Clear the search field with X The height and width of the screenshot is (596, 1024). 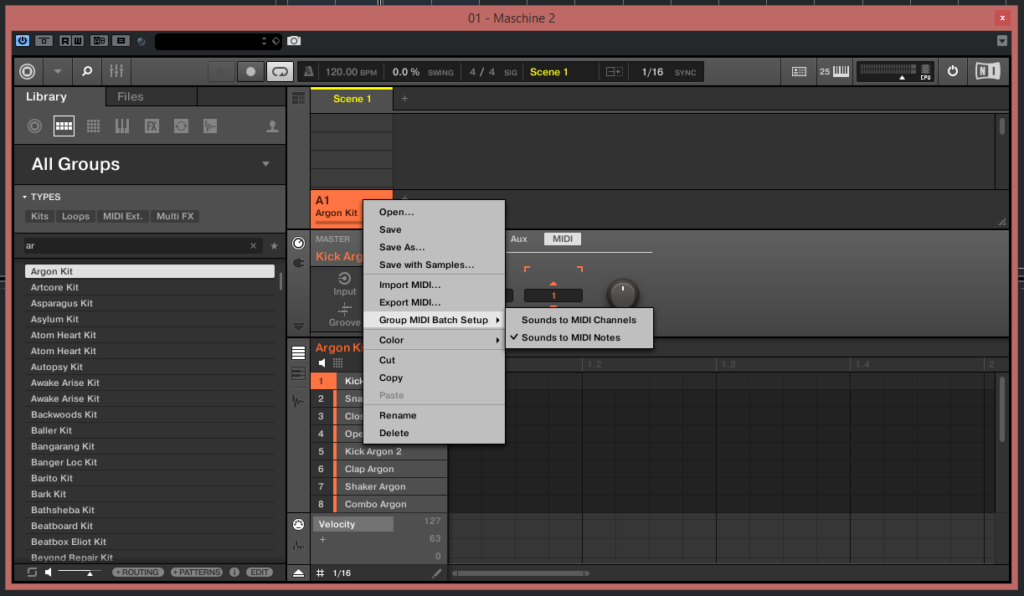click(x=253, y=245)
